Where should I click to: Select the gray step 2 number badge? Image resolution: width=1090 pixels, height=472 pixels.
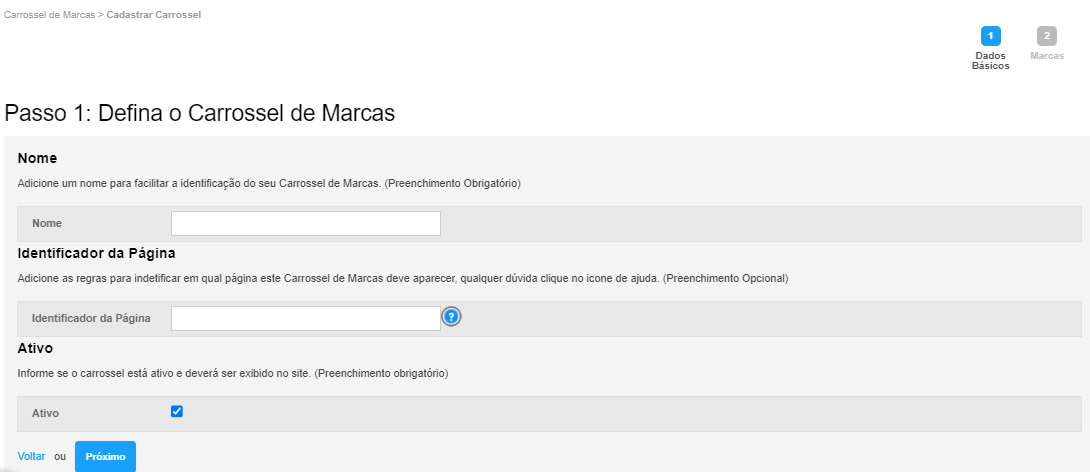pyautogui.click(x=1047, y=36)
